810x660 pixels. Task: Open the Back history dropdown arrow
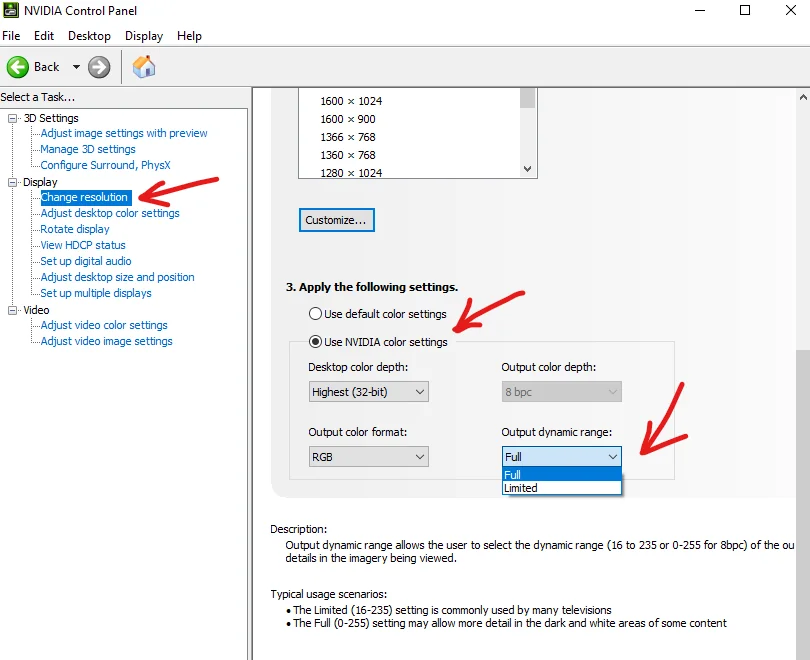[x=76, y=67]
